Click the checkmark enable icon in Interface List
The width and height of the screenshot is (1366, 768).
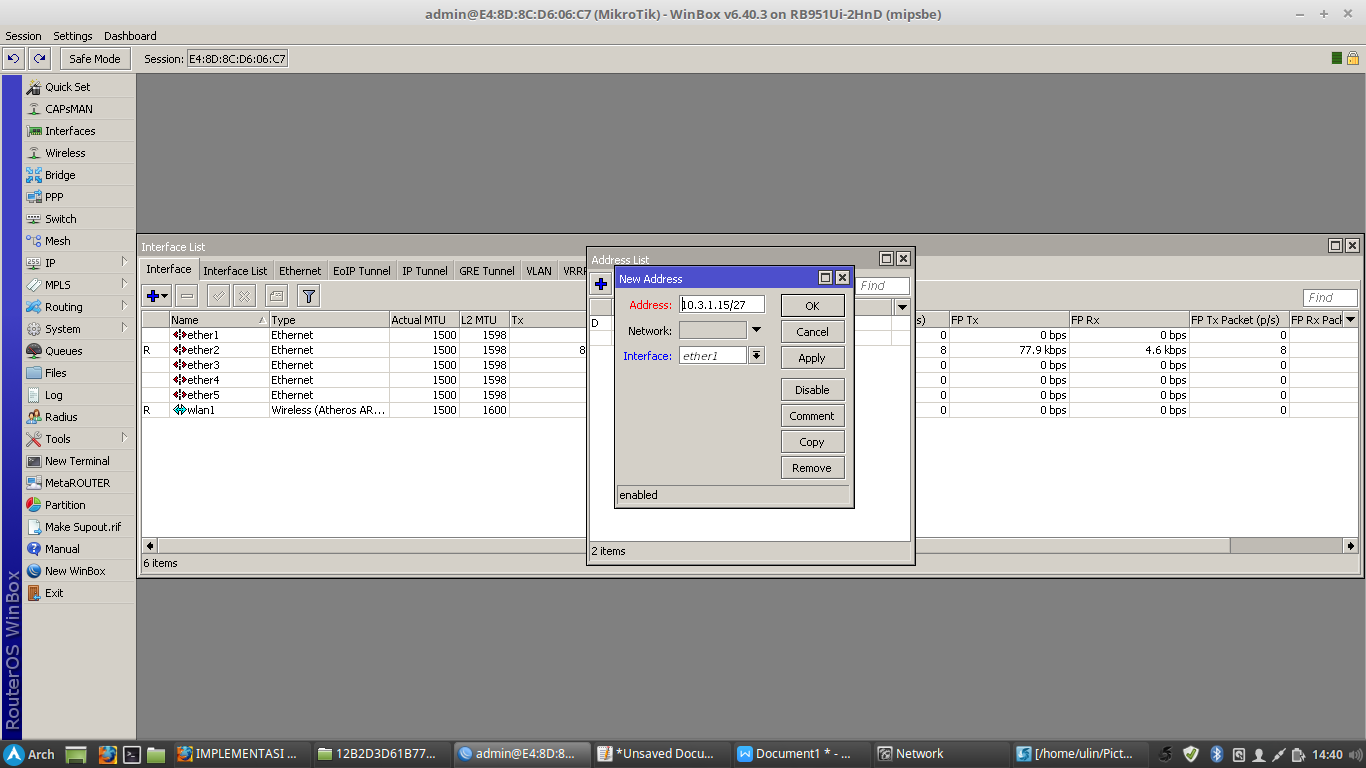218,296
